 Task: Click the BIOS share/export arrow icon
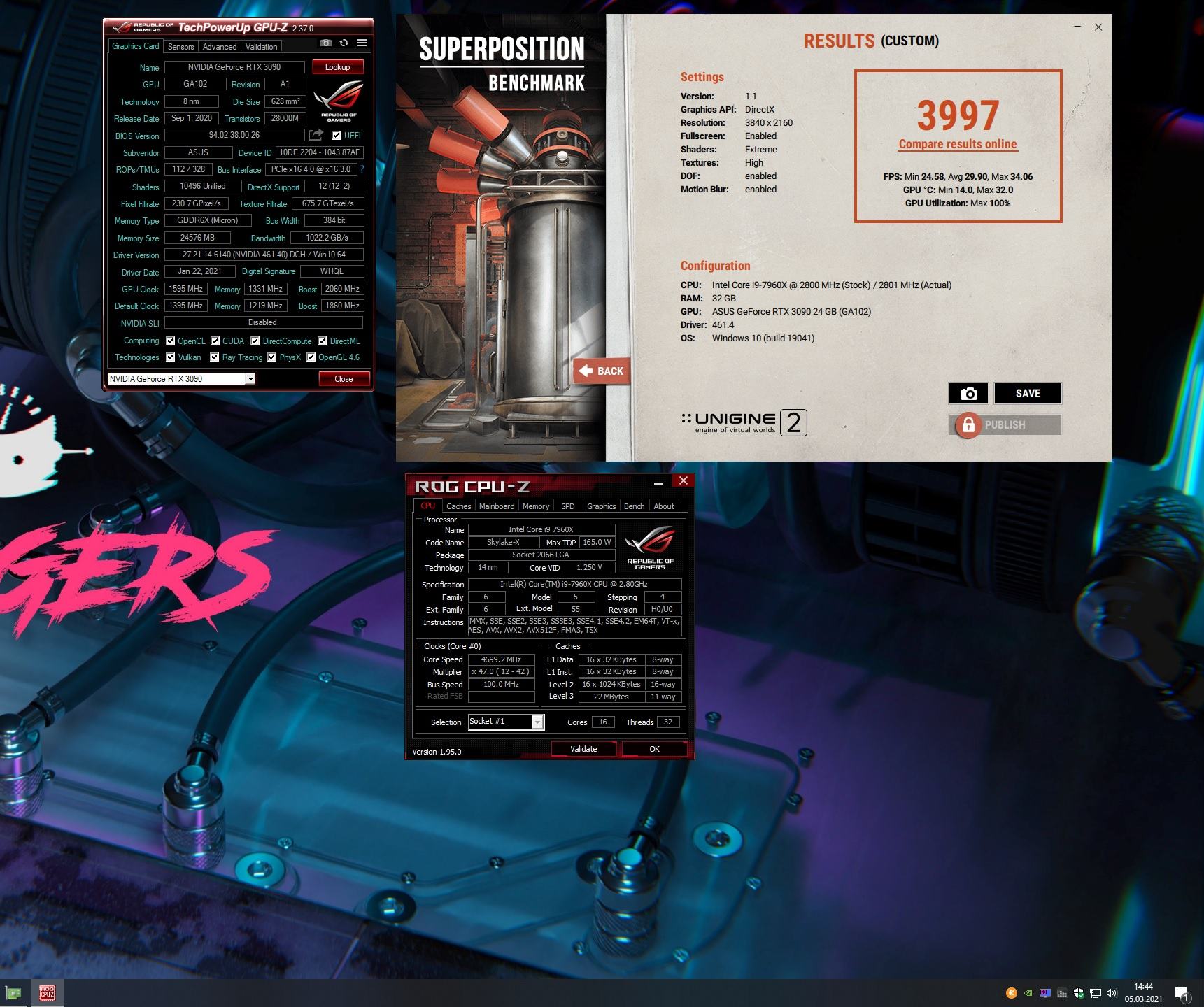(x=316, y=135)
